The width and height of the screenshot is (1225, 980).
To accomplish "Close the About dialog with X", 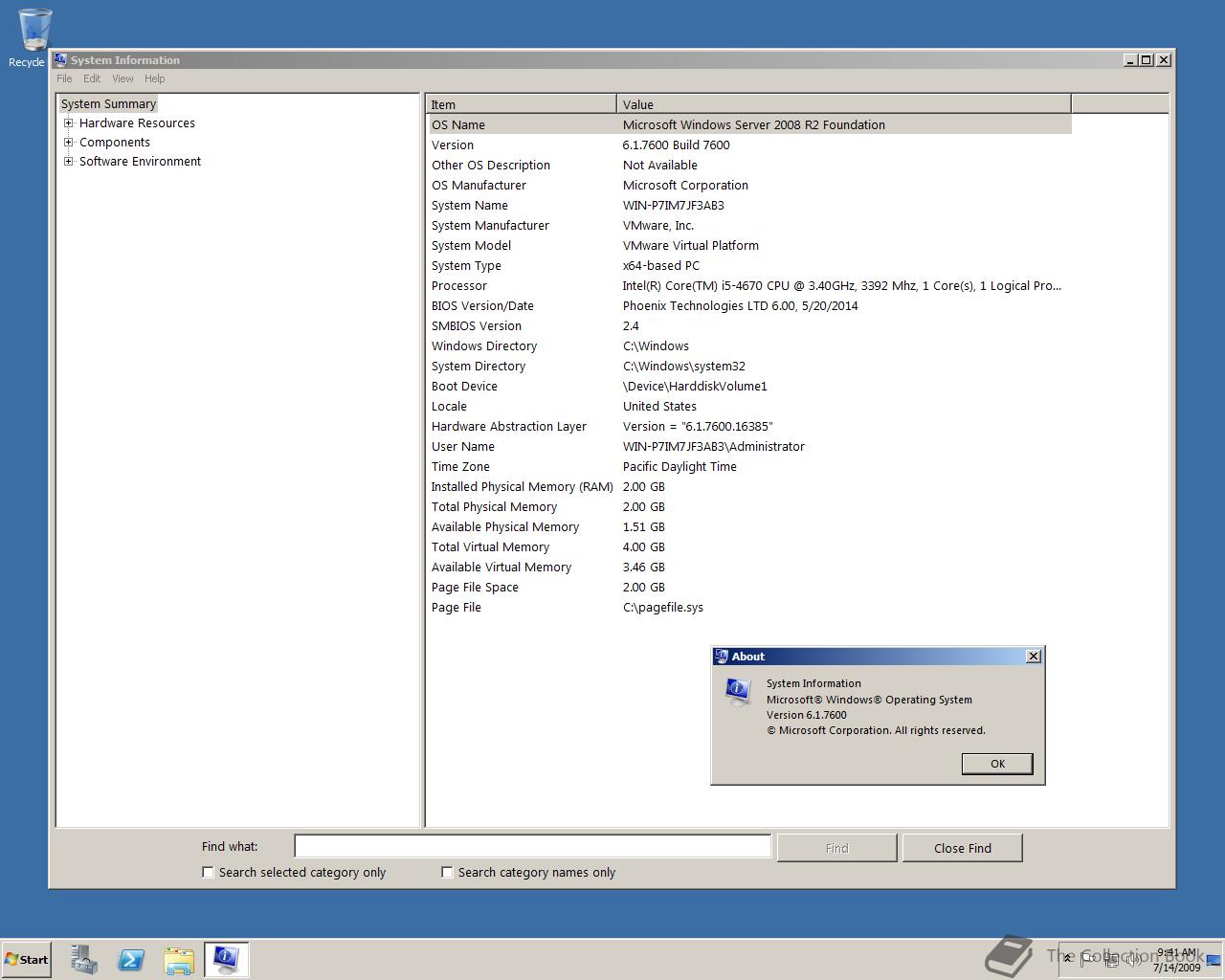I will 1033,657.
